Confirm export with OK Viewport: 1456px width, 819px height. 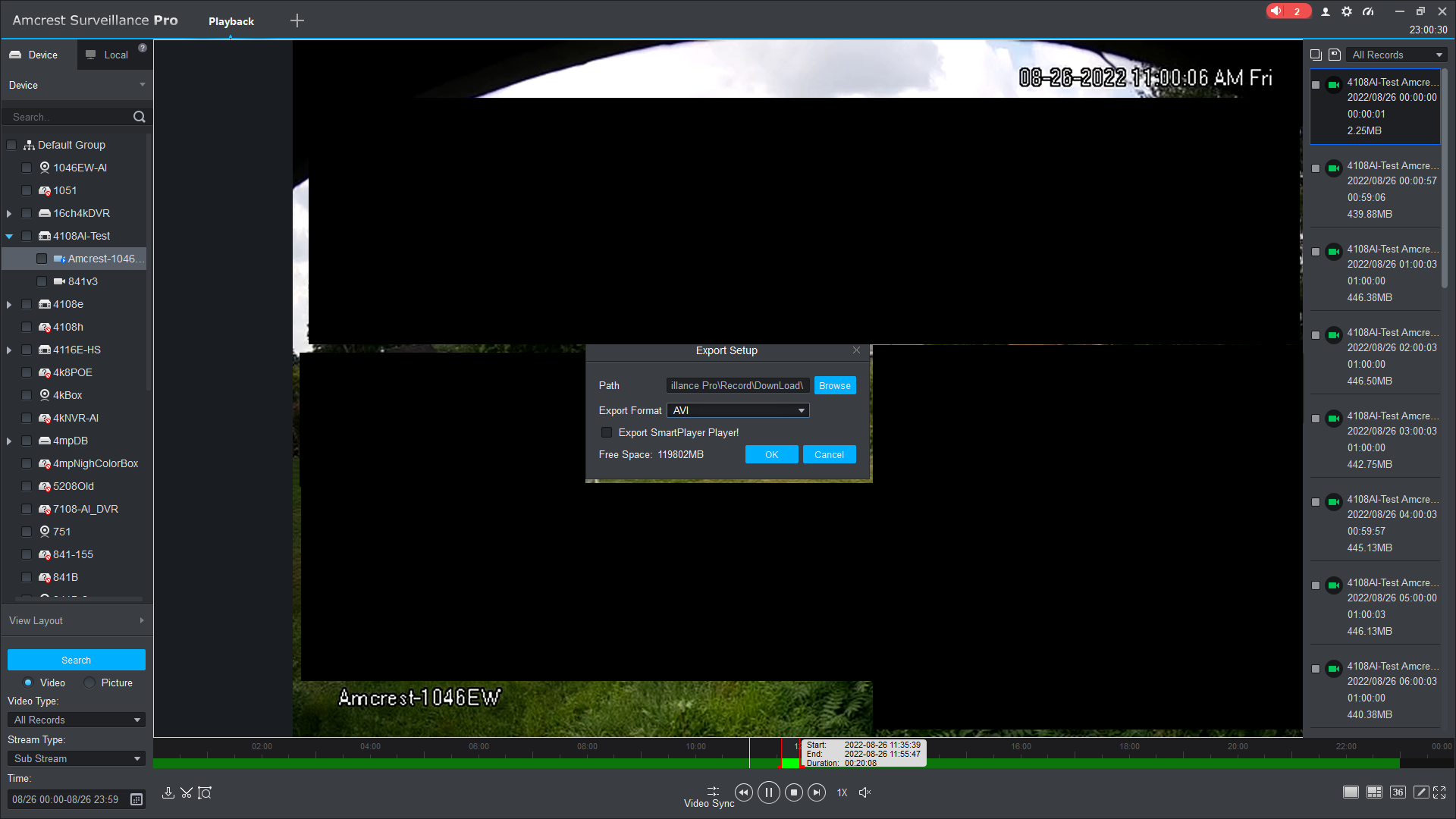[772, 454]
